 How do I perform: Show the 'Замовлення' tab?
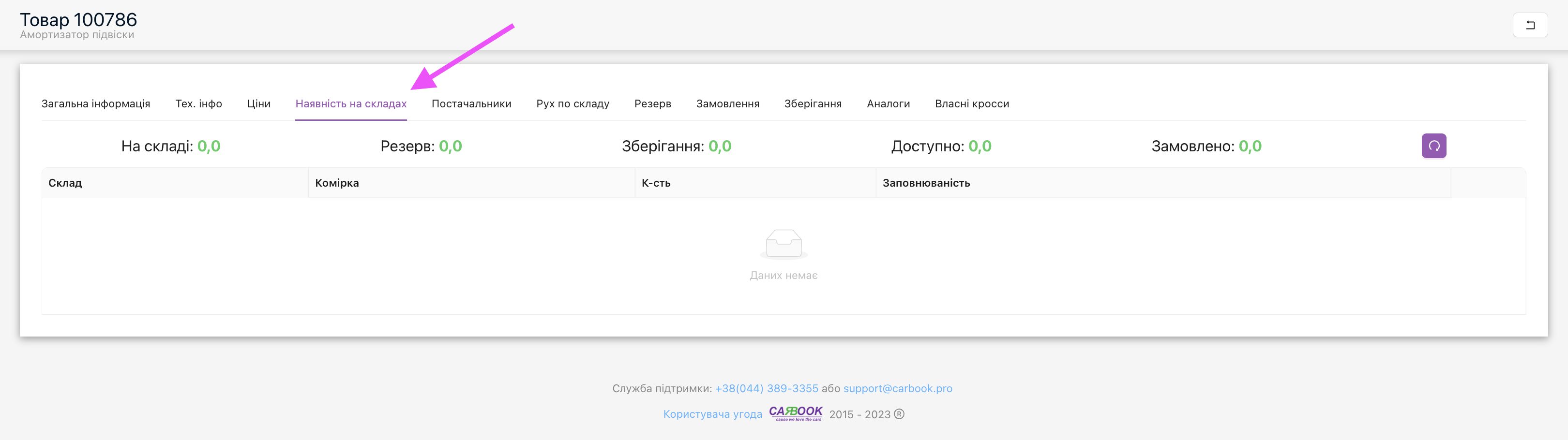click(x=727, y=104)
